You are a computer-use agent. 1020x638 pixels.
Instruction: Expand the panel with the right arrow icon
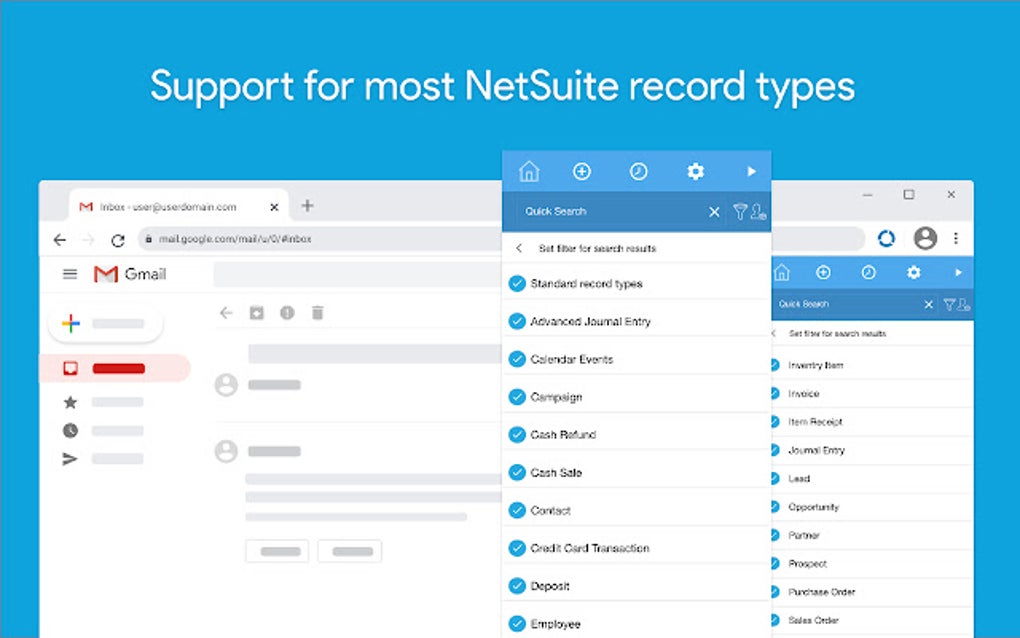point(751,171)
